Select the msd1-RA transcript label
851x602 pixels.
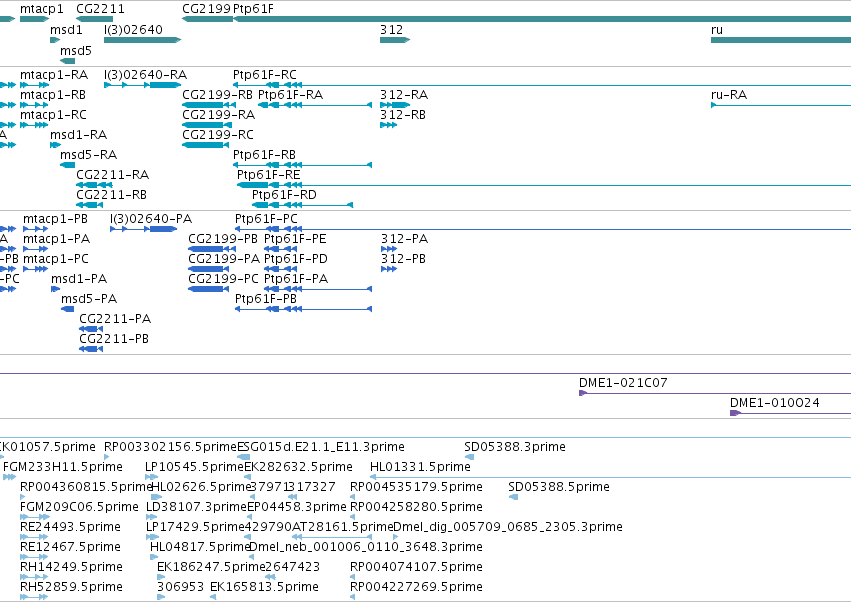(x=78, y=135)
